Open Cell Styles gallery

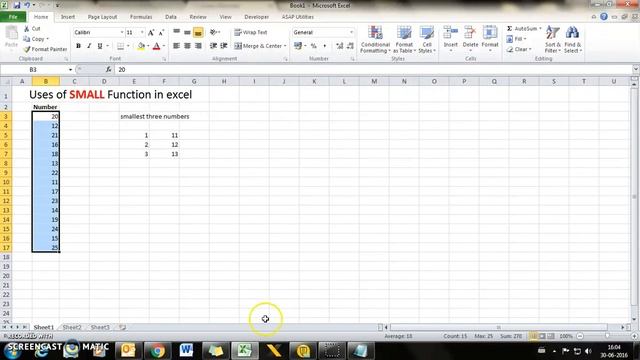click(x=427, y=39)
